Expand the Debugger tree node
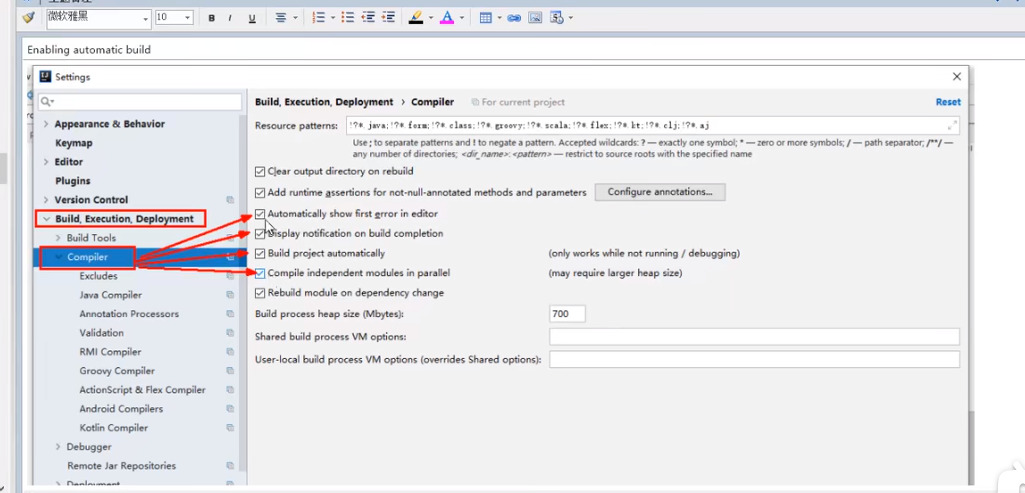The width and height of the screenshot is (1025, 493). tap(58, 447)
